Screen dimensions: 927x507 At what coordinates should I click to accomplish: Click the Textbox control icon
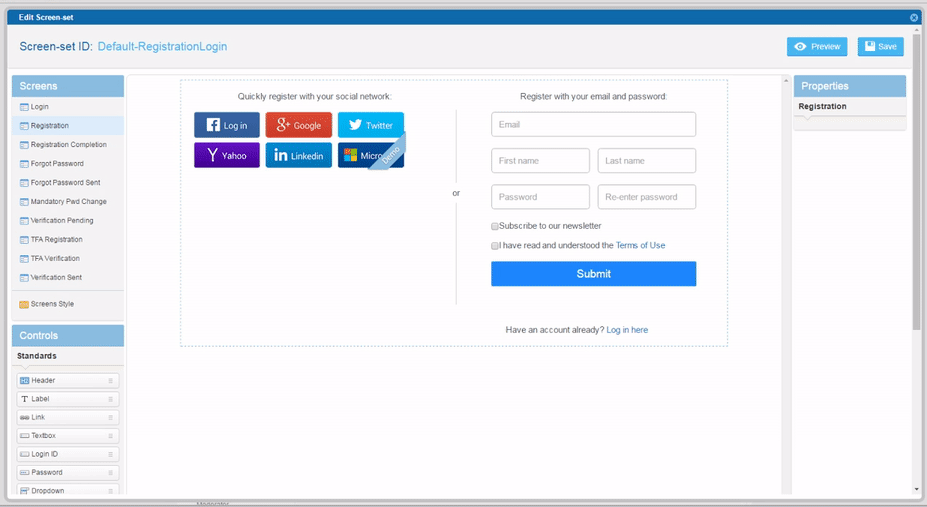[x=24, y=436]
